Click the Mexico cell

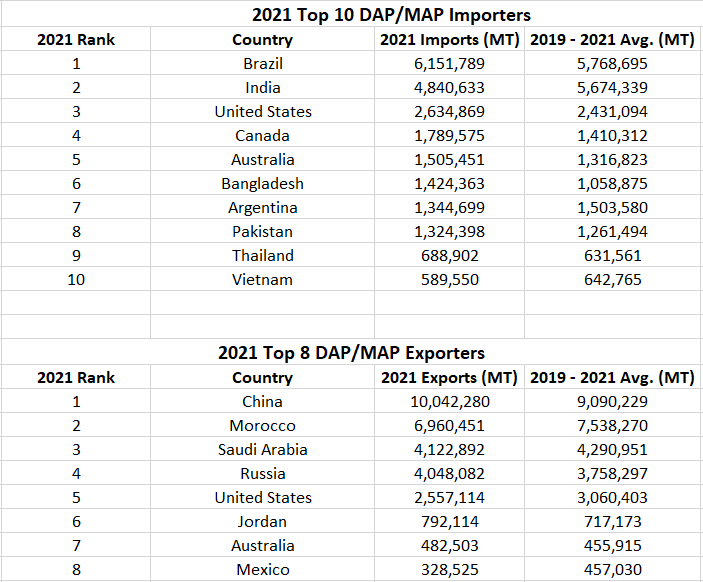(263, 569)
